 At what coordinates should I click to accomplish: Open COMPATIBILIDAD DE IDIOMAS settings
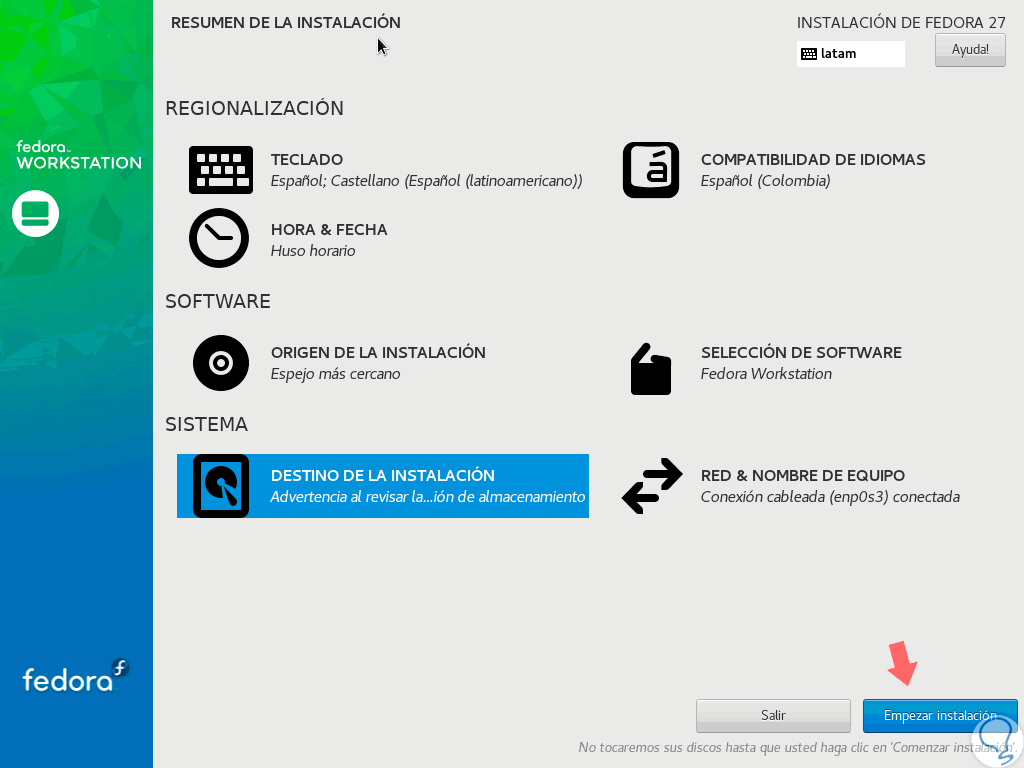click(x=813, y=159)
